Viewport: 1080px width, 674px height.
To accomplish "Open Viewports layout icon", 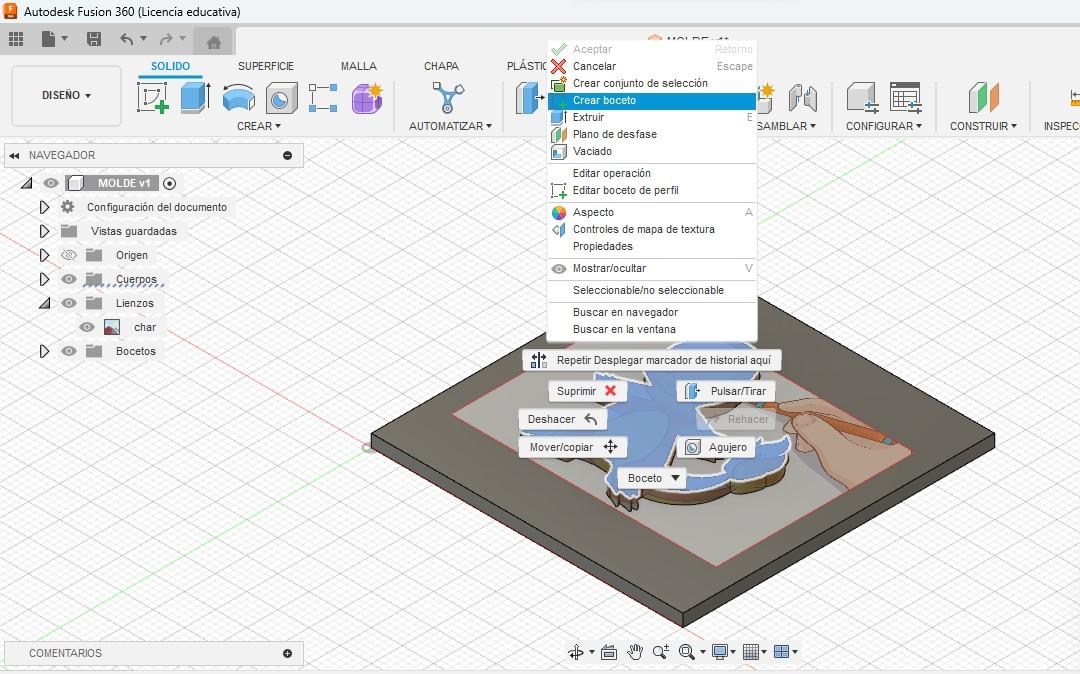I will click(x=782, y=652).
